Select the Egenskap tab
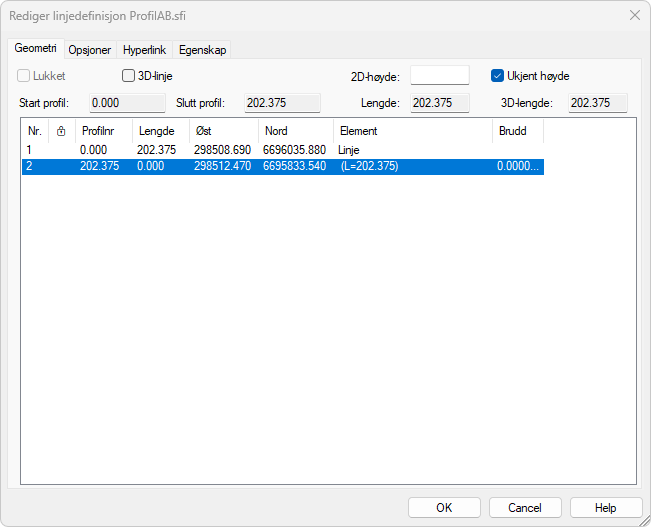 203,50
